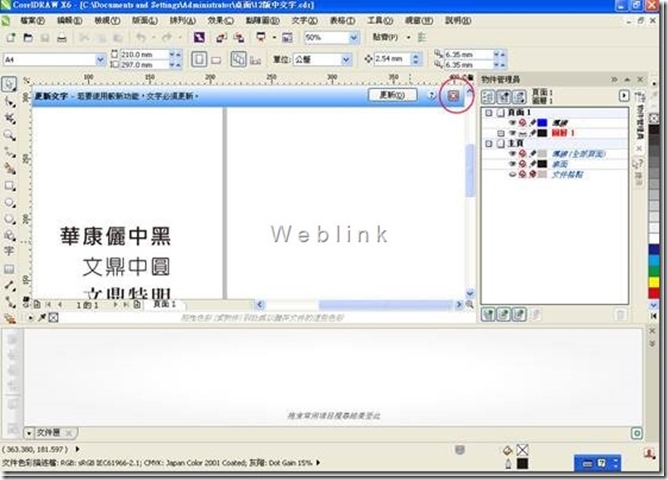Viewport: 668px width, 480px height.
Task: Collapse the 主頁 tree node
Action: click(489, 144)
